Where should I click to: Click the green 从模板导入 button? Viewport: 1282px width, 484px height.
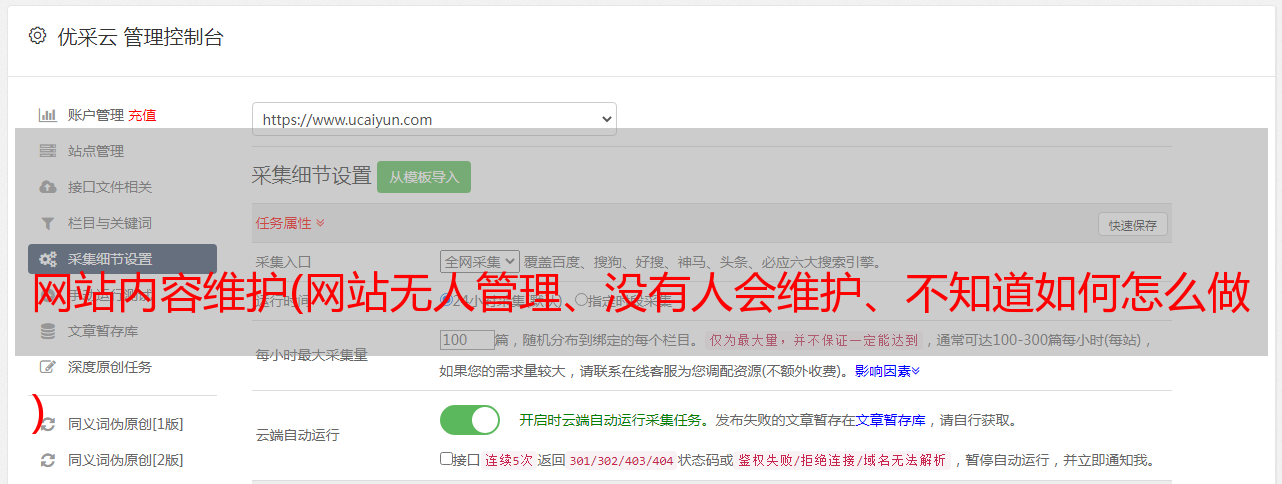point(424,177)
